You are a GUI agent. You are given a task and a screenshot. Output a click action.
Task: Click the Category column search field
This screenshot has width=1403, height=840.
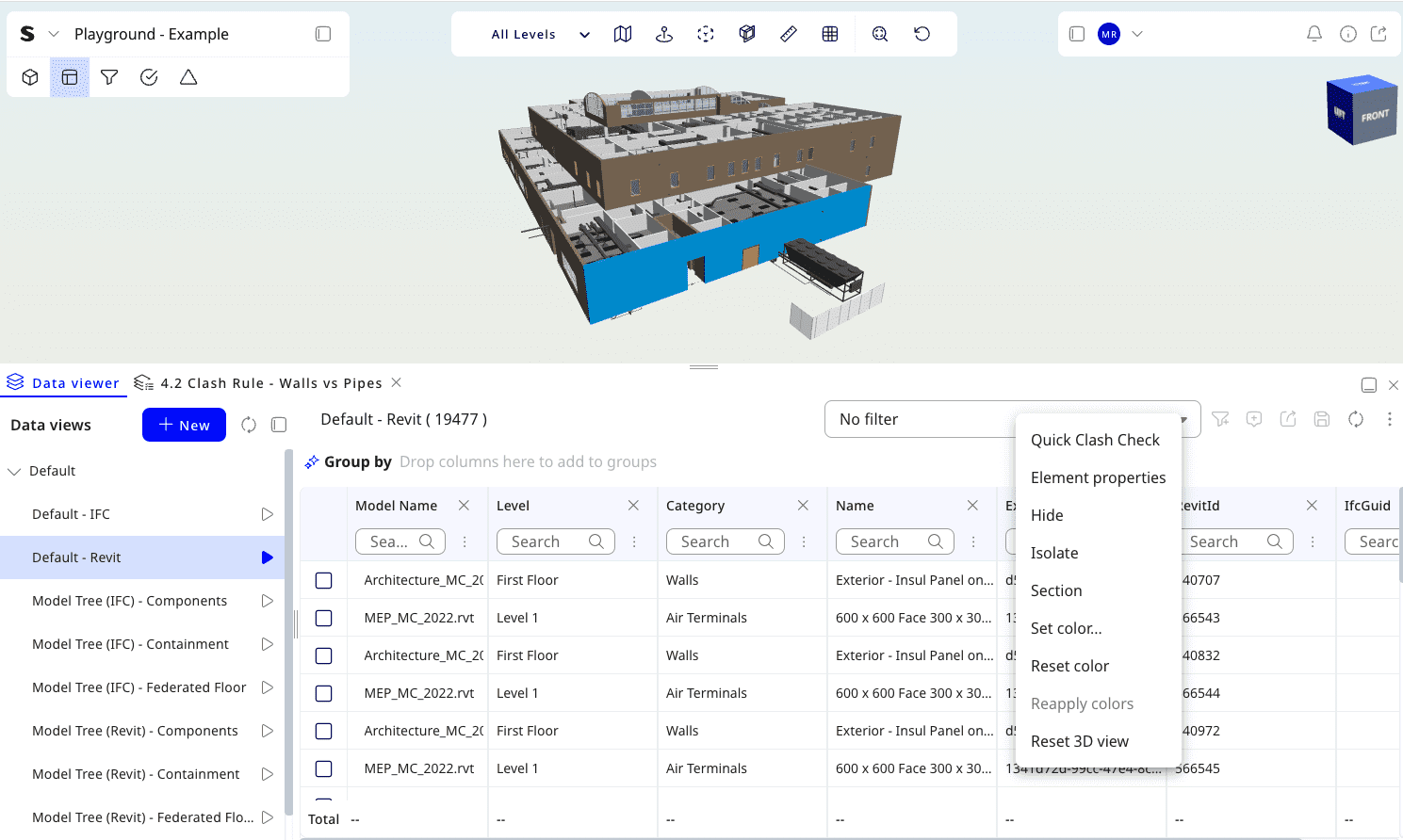[716, 541]
